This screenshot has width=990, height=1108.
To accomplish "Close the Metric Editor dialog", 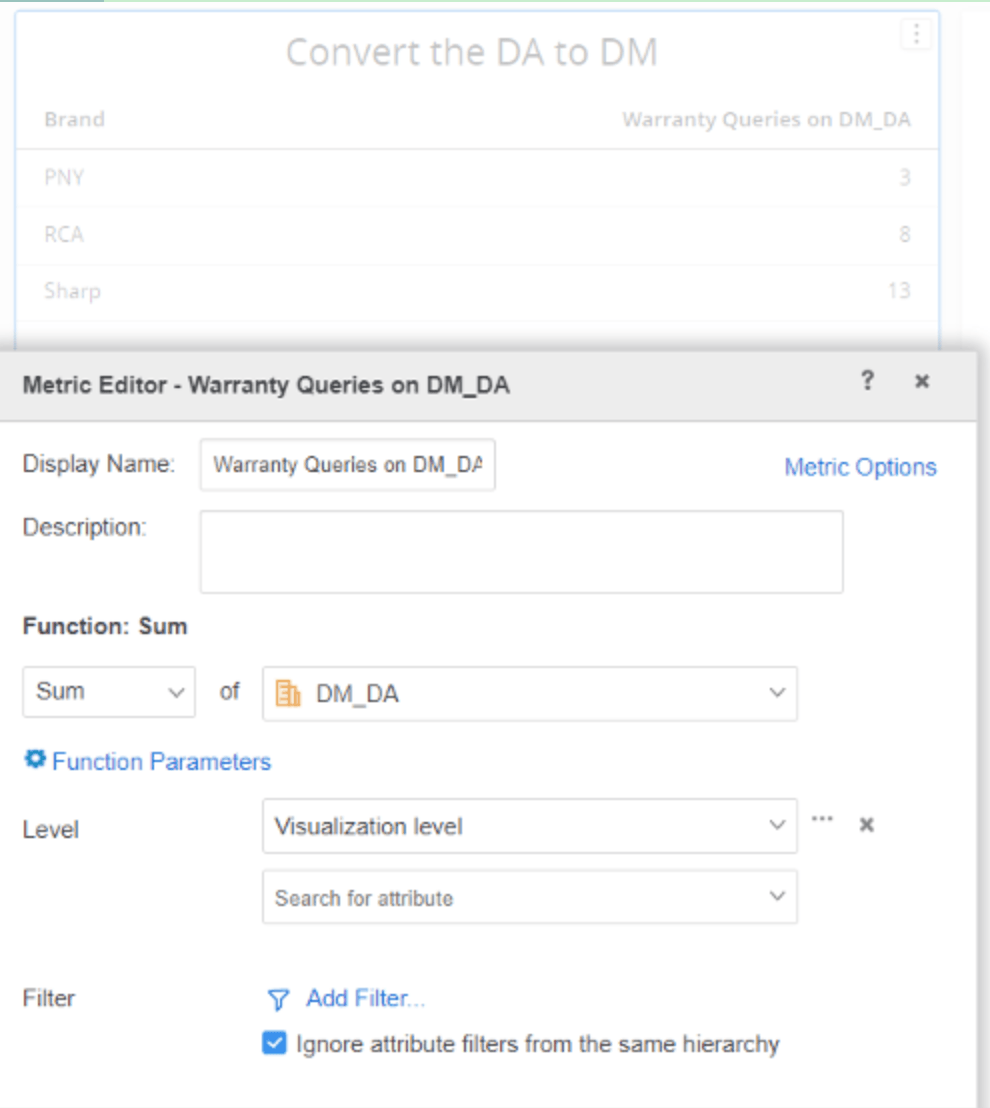I will (922, 382).
